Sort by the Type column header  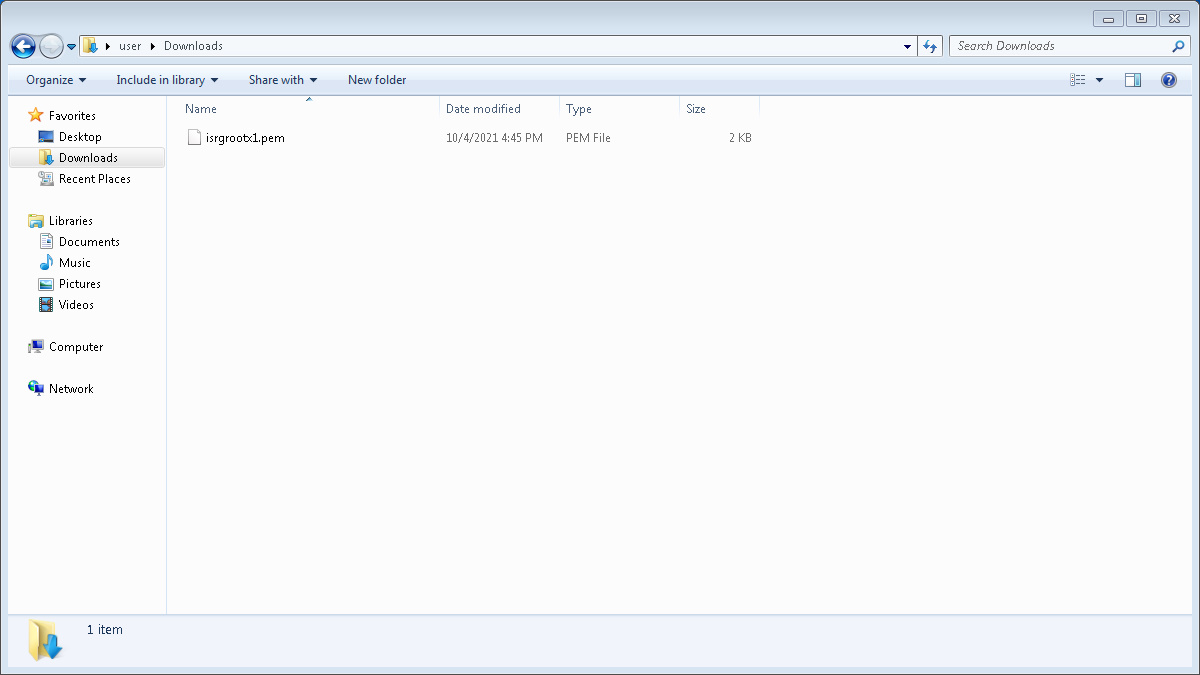pyautogui.click(x=619, y=108)
